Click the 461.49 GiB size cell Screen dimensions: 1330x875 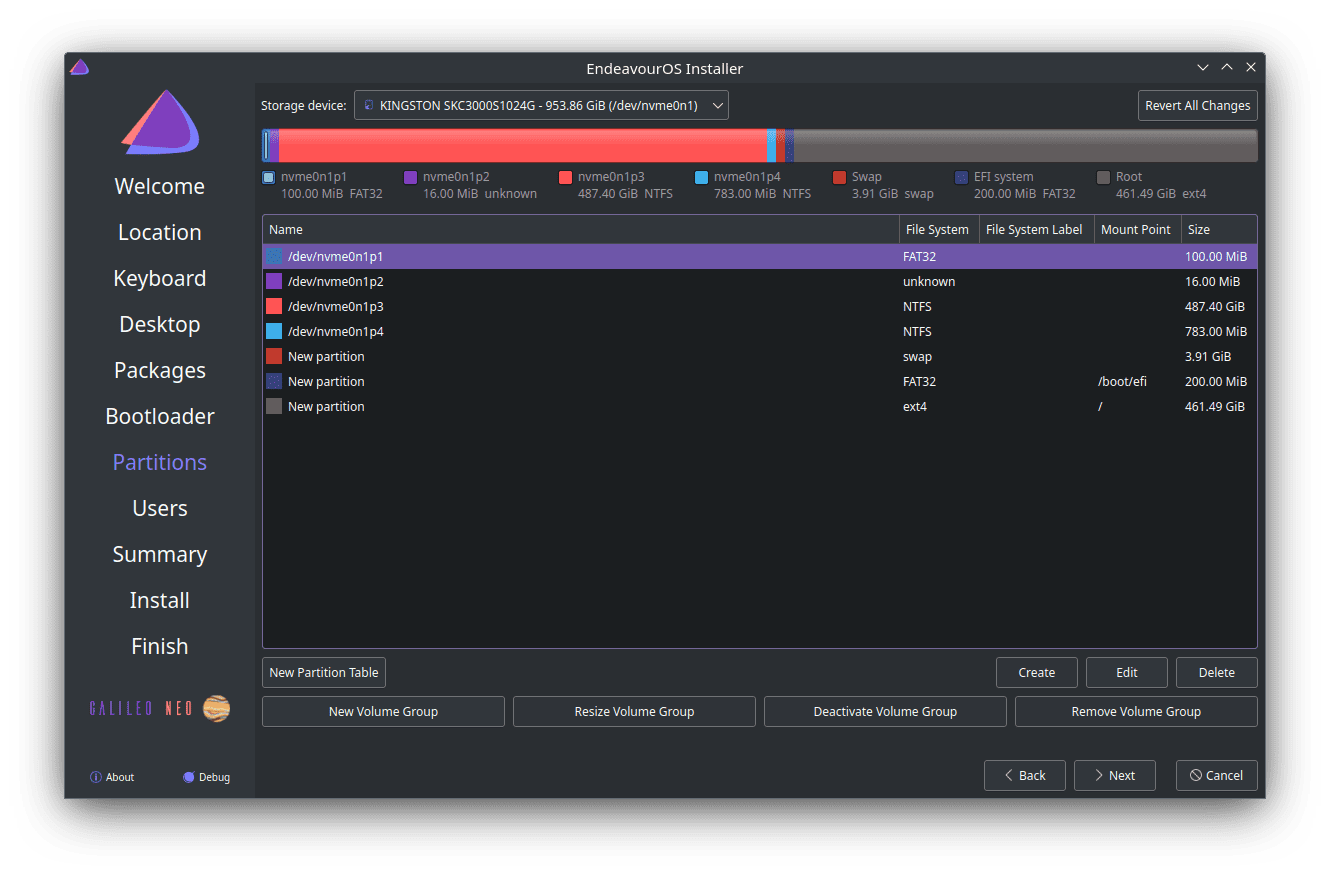pyautogui.click(x=1215, y=406)
